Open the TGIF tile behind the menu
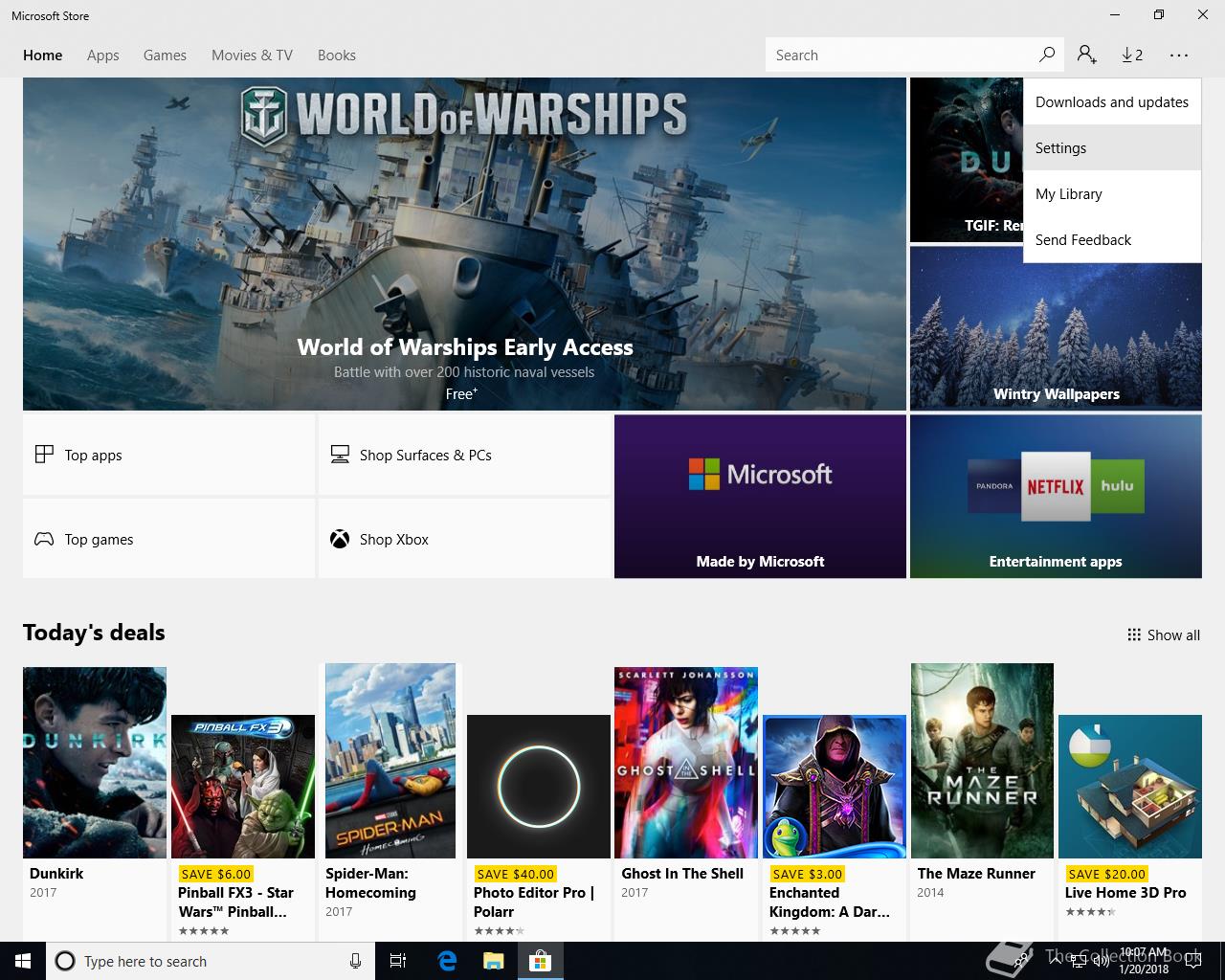The height and width of the screenshot is (980, 1225). pos(966,160)
